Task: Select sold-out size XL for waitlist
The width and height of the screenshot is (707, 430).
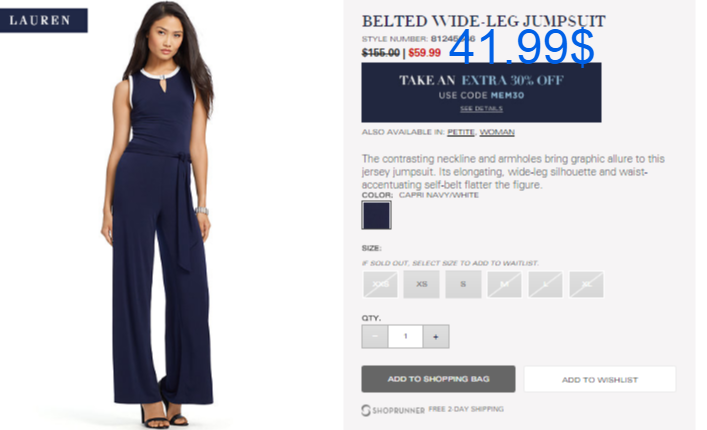Action: click(x=587, y=284)
